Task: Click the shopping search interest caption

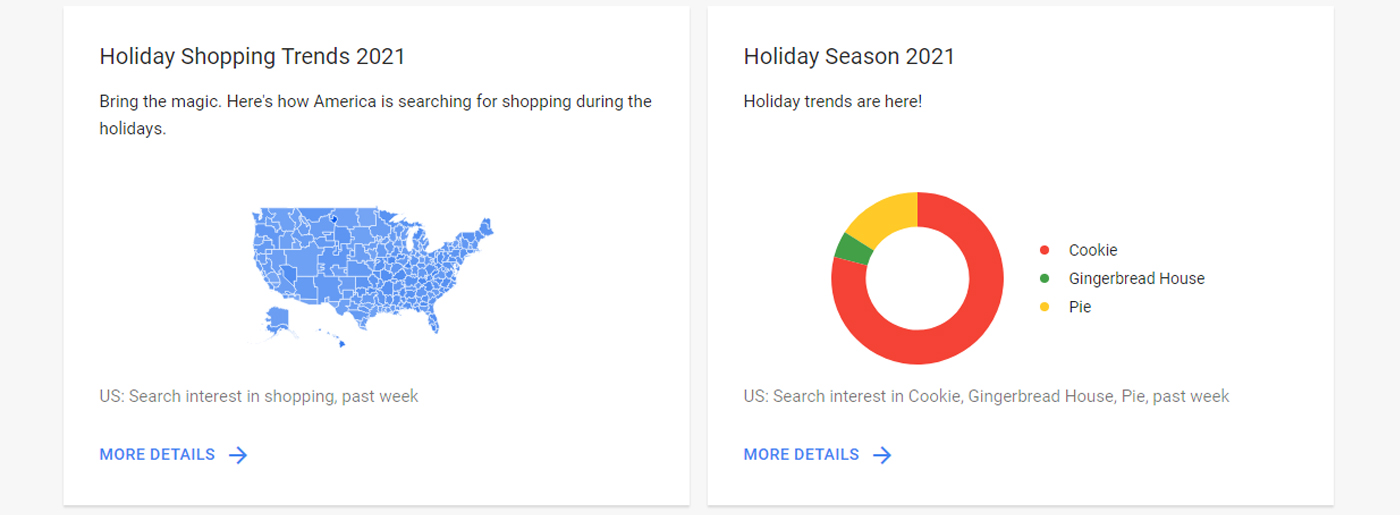Action: pyautogui.click(x=259, y=396)
